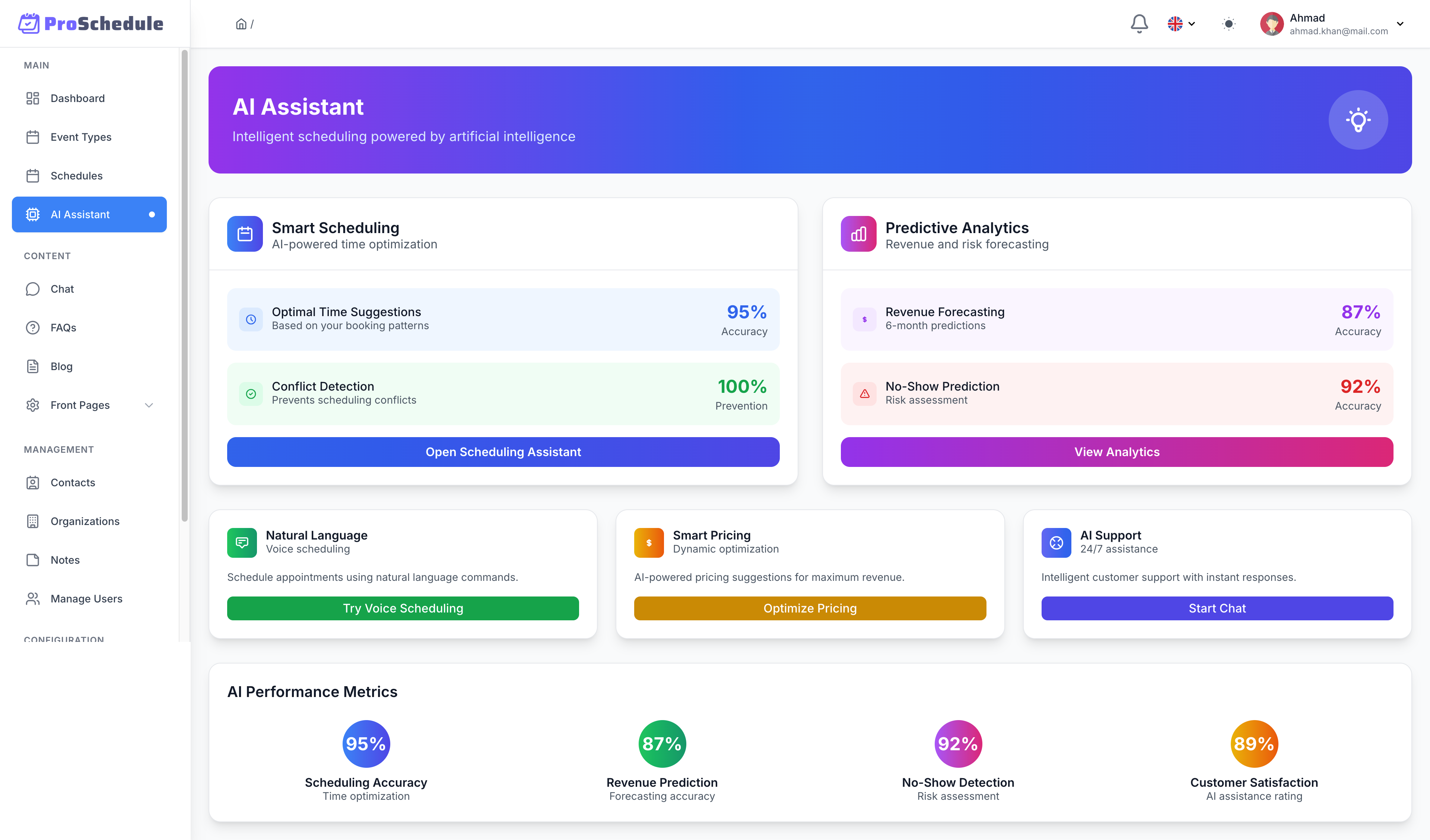1430x840 pixels.
Task: Click the 95% Scheduling Accuracy circle
Action: (x=366, y=744)
